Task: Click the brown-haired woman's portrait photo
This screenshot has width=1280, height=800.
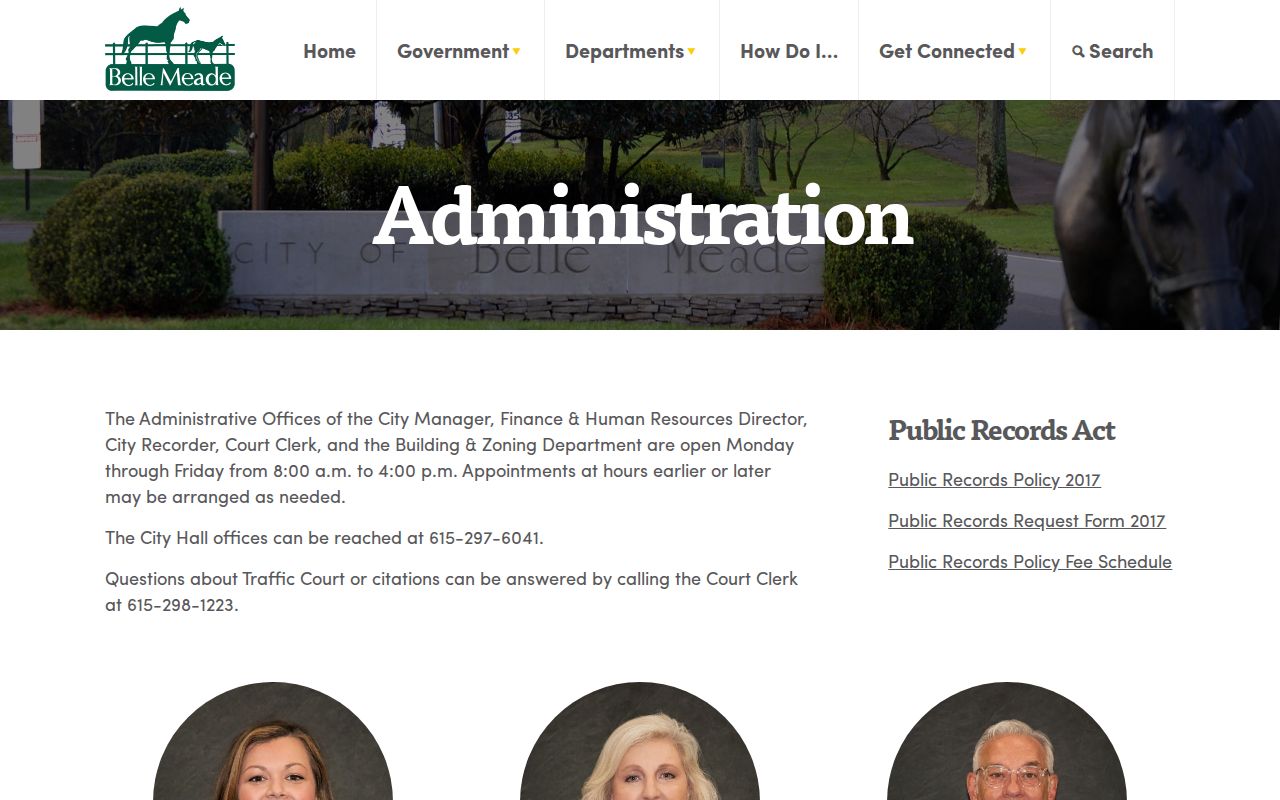Action: tap(273, 741)
